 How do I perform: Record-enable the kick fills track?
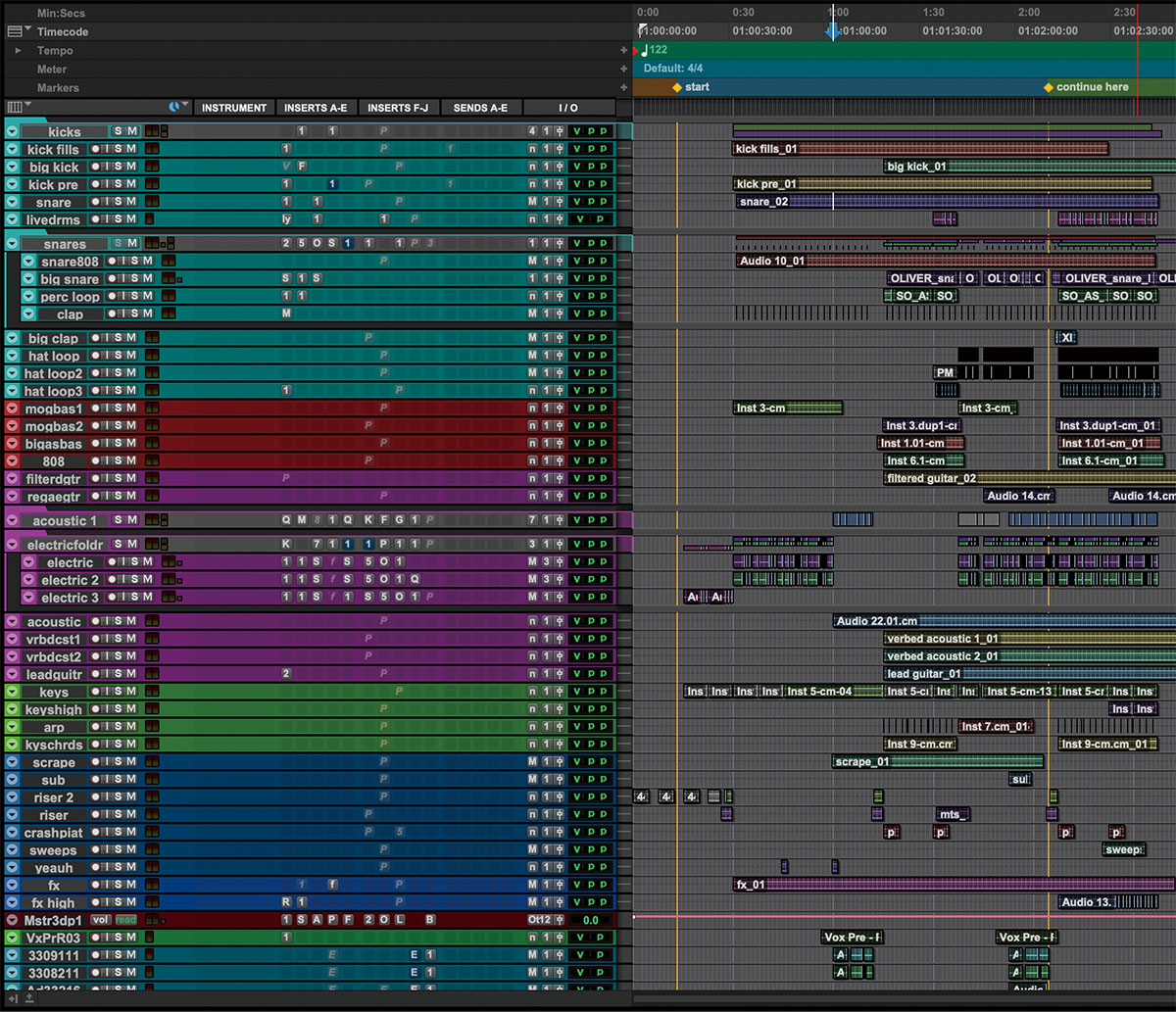click(96, 150)
